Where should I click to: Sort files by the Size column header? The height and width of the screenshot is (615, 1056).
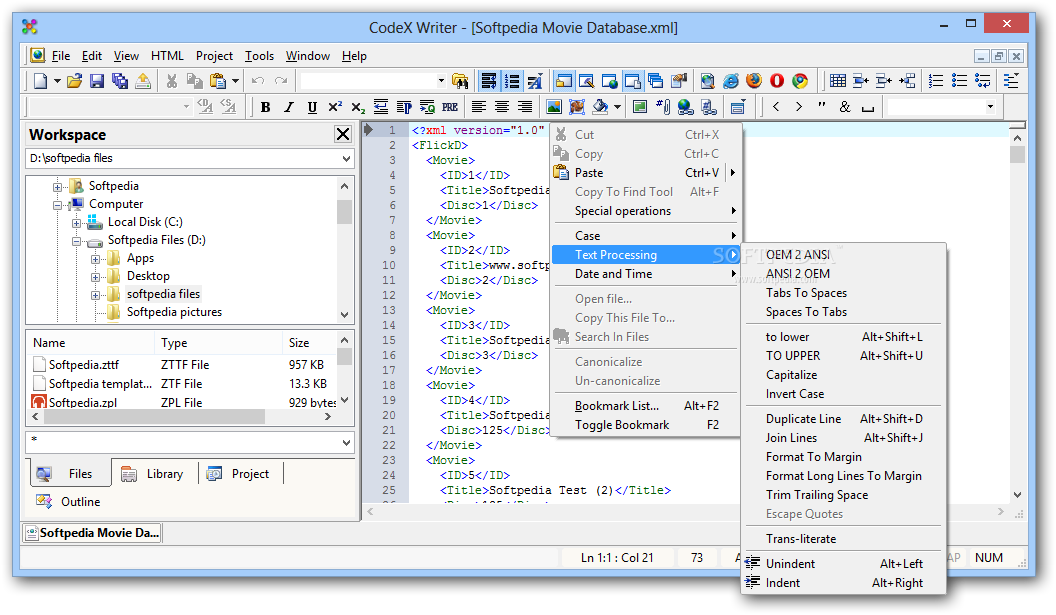308,343
